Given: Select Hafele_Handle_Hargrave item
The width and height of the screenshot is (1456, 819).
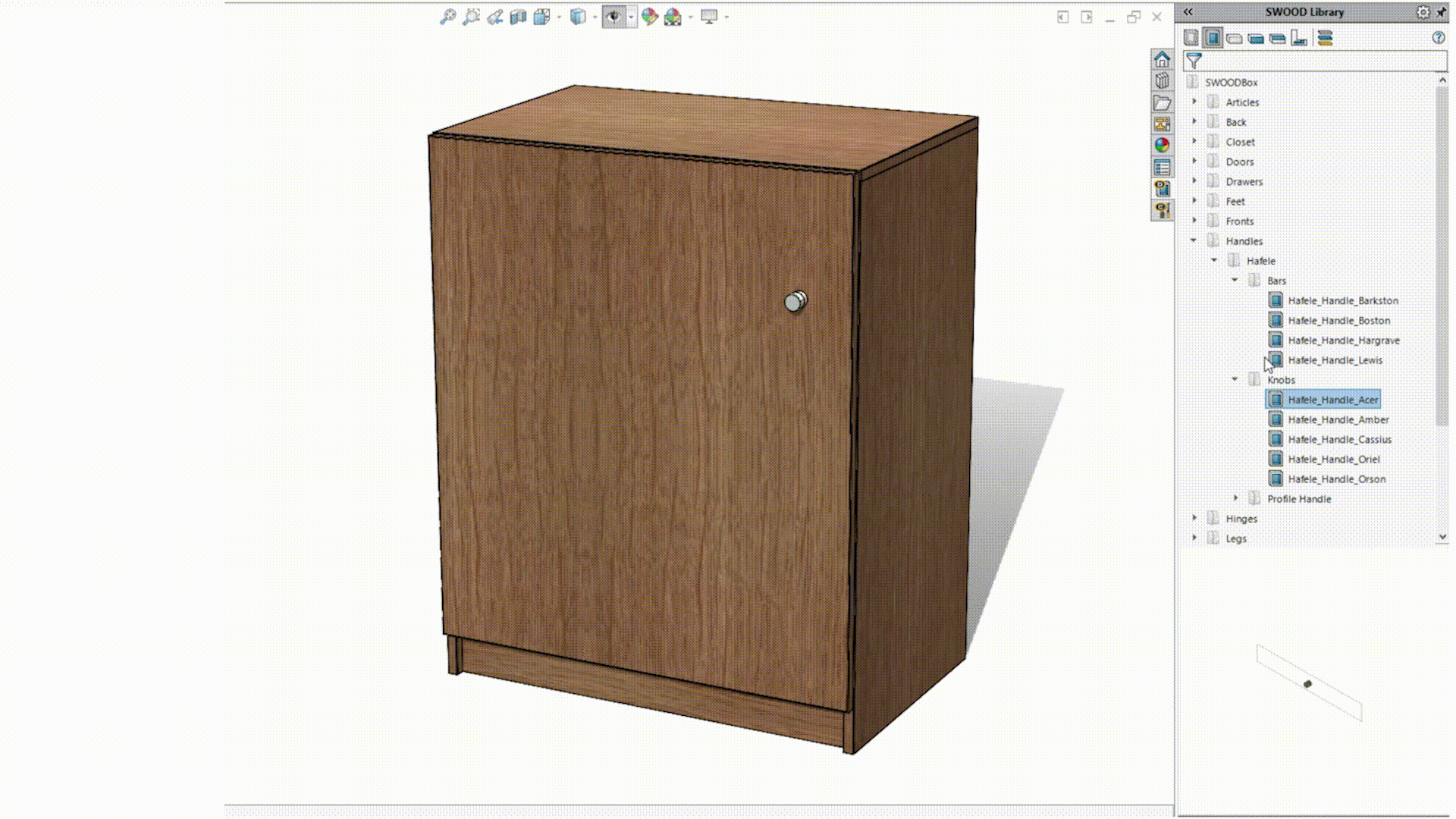Looking at the screenshot, I should pos(1343,340).
